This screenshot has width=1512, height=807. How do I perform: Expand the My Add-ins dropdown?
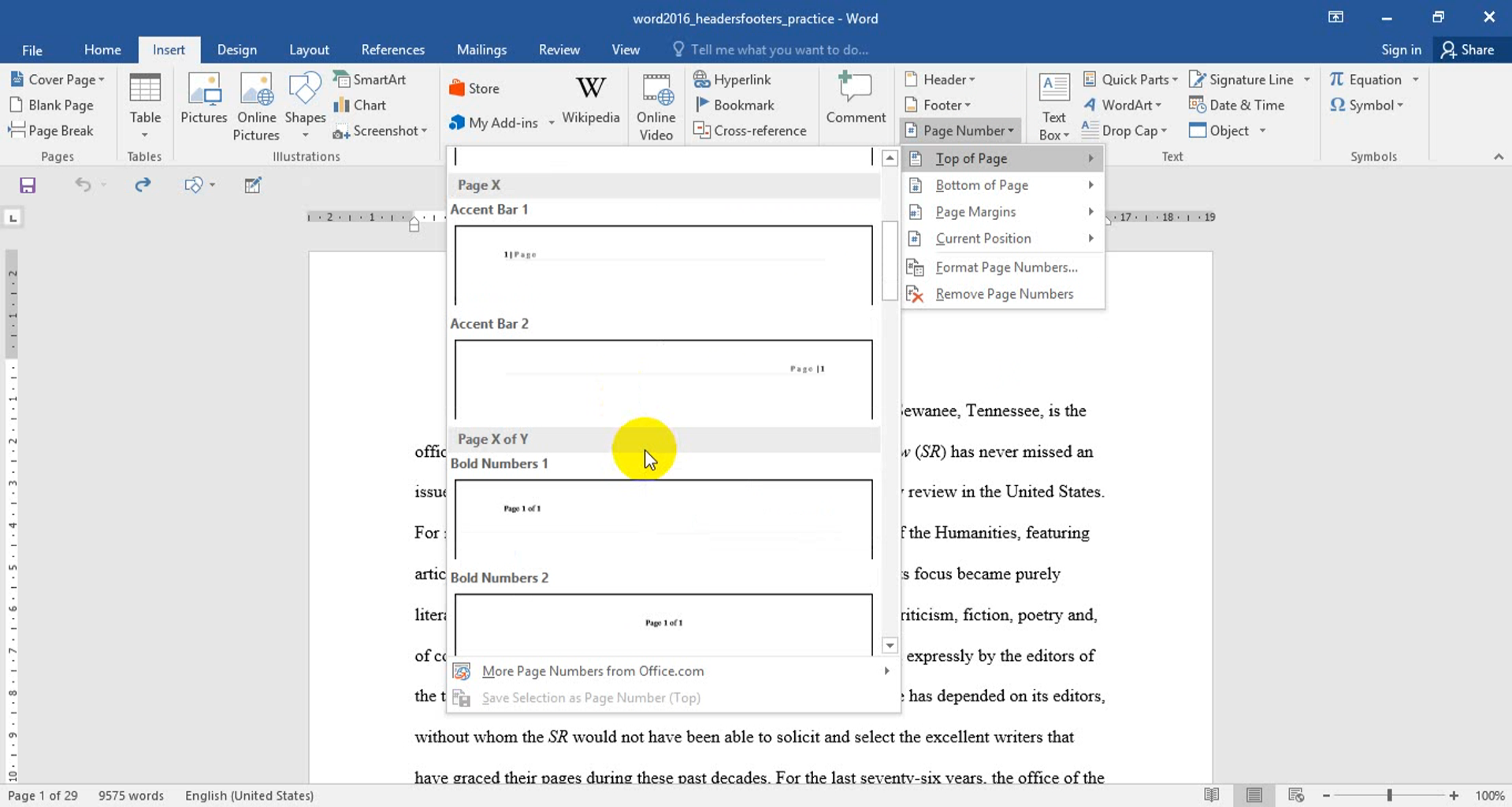coord(551,123)
